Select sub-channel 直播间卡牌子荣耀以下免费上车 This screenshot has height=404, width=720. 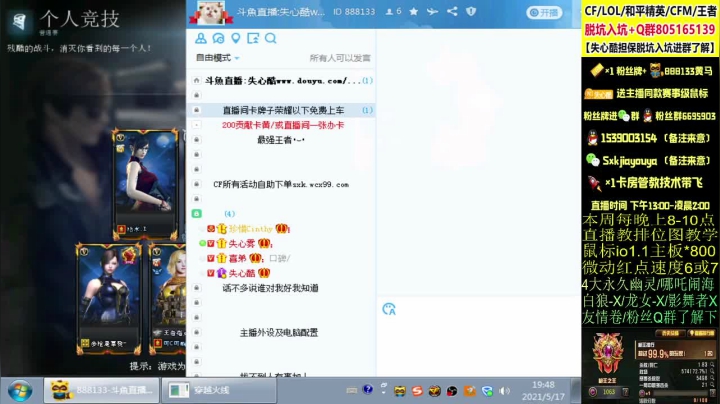coord(283,110)
